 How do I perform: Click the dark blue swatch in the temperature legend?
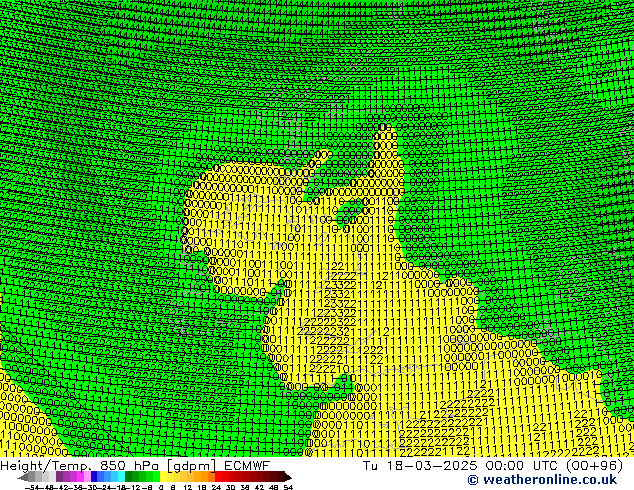(x=94, y=476)
